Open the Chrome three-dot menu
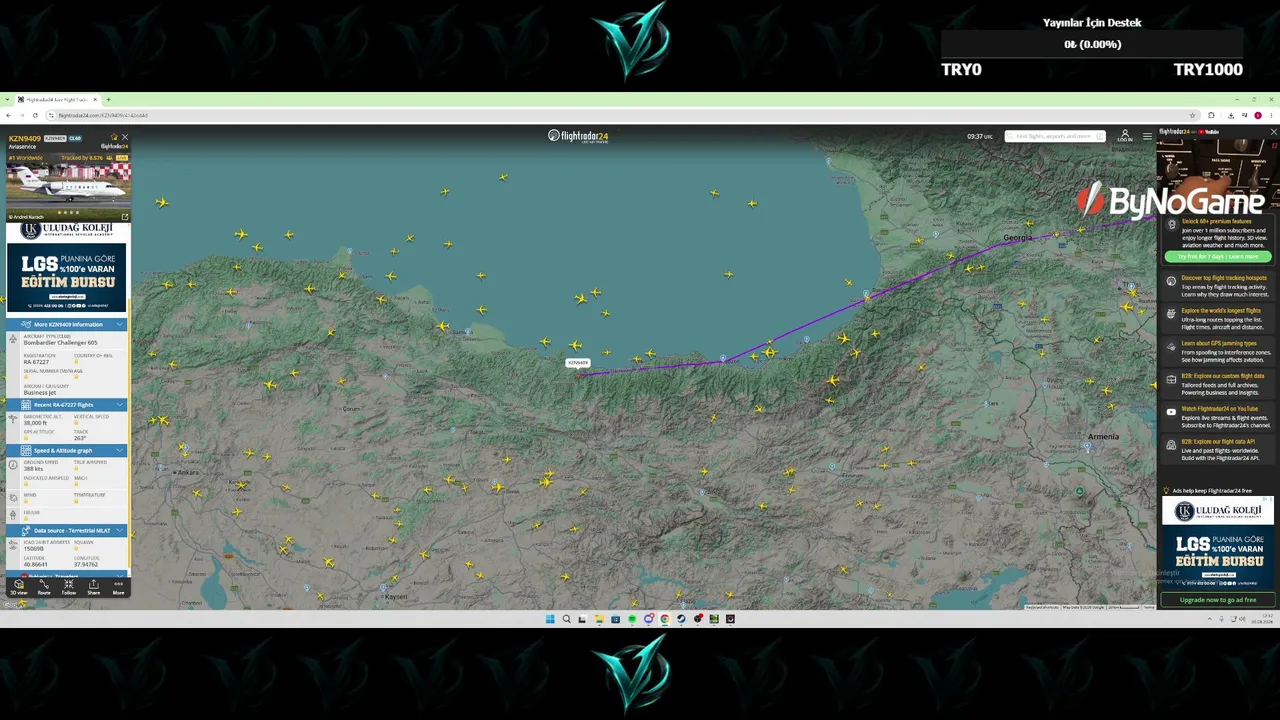Image resolution: width=1280 pixels, height=720 pixels. [1272, 115]
